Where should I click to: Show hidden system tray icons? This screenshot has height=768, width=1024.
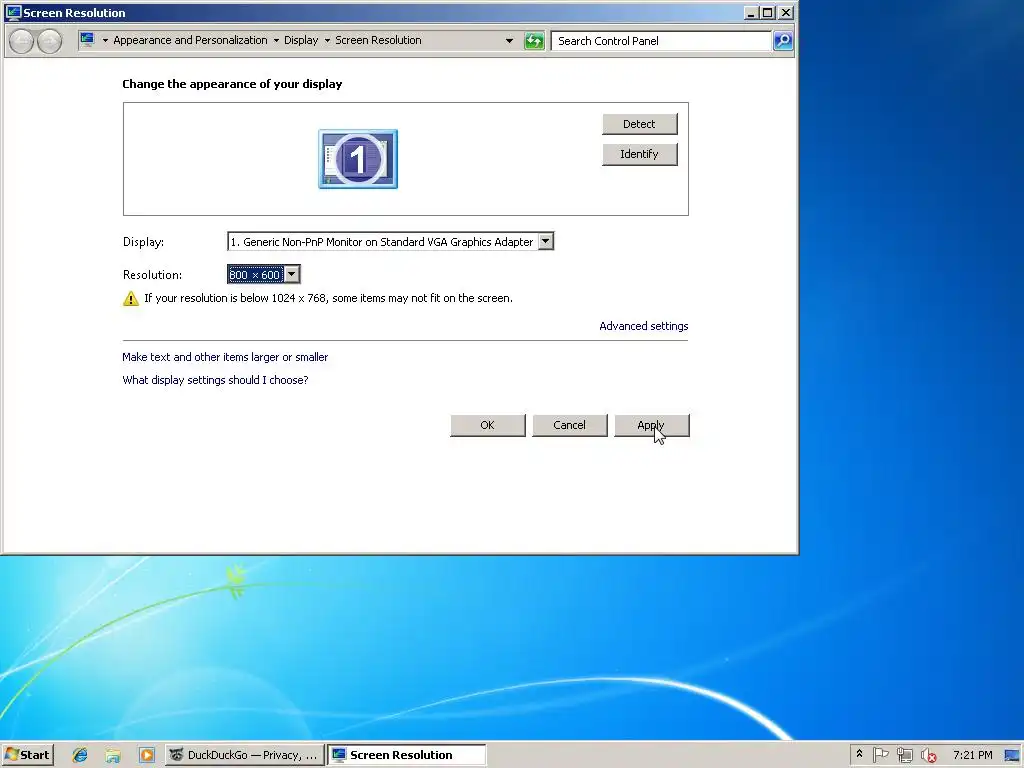(859, 754)
